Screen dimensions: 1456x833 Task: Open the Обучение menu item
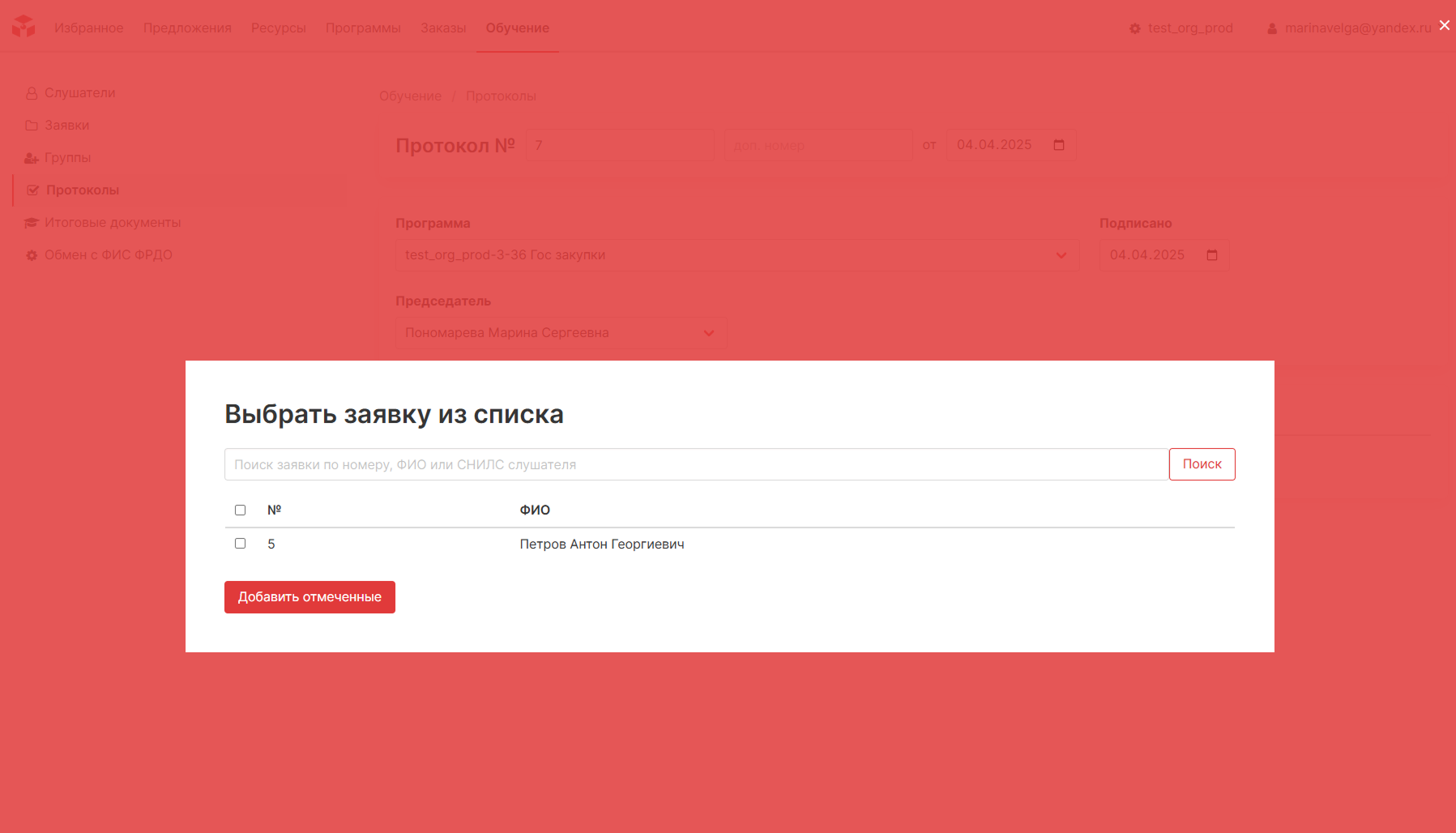coord(518,28)
